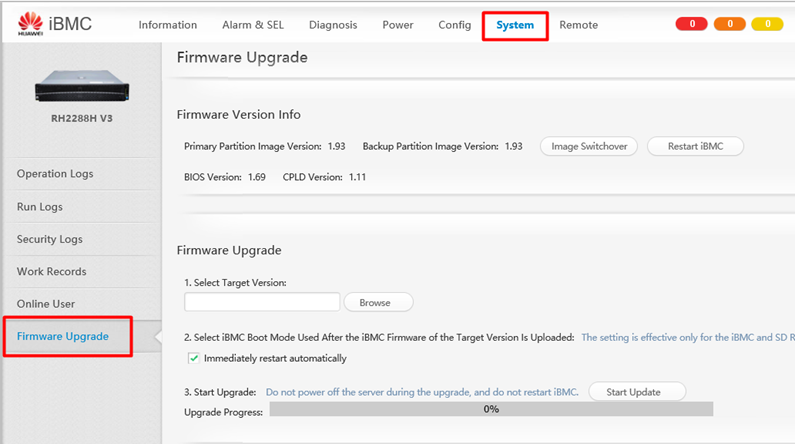795x444 pixels.
Task: Click the red critical alarm counter
Action: 691,24
